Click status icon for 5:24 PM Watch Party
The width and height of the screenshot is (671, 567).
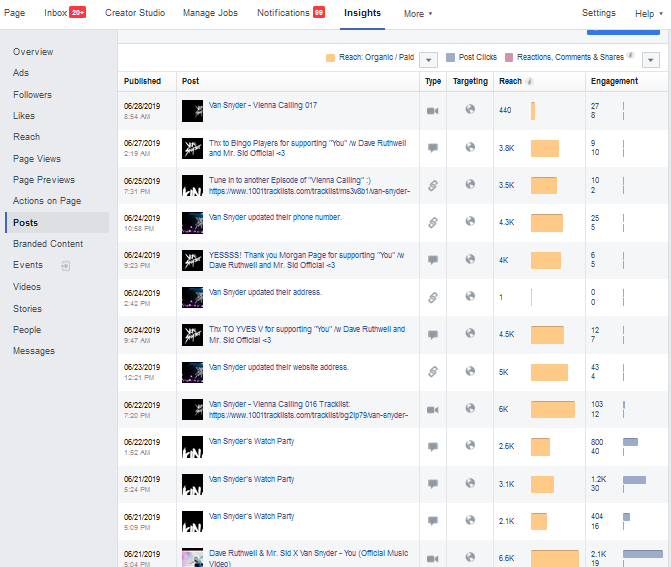click(x=433, y=484)
